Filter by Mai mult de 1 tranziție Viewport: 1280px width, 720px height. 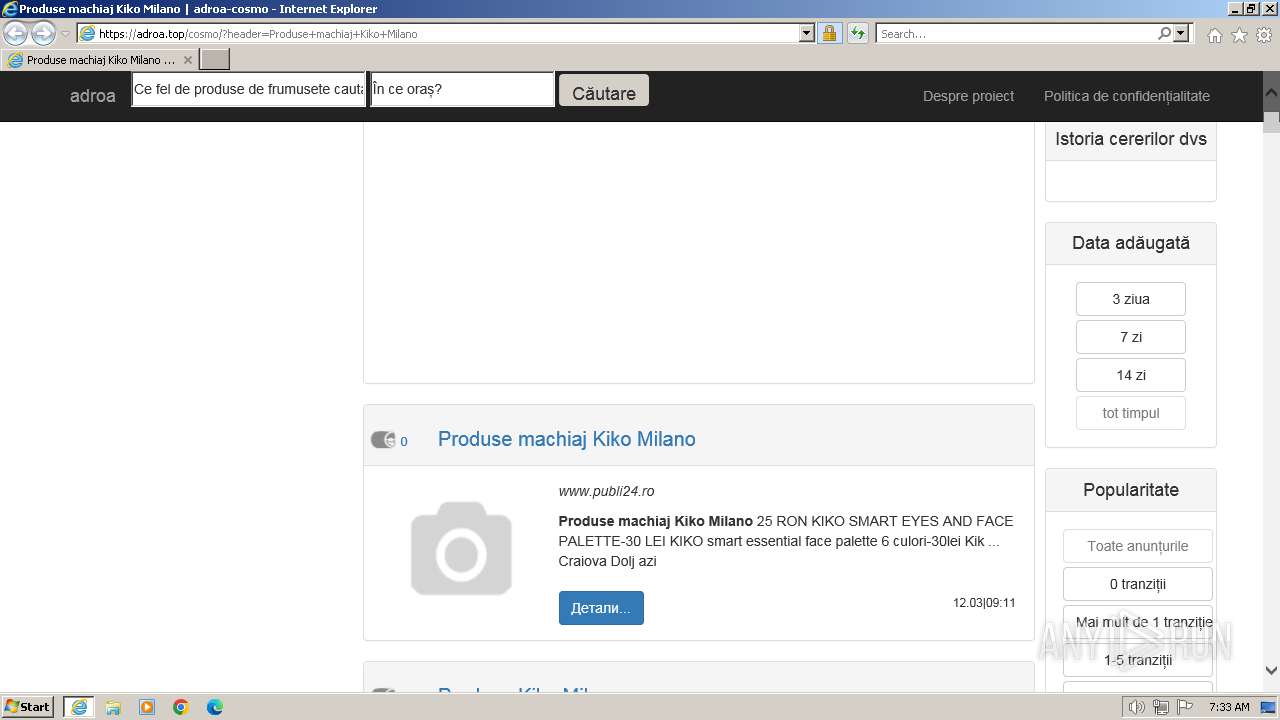[1138, 622]
